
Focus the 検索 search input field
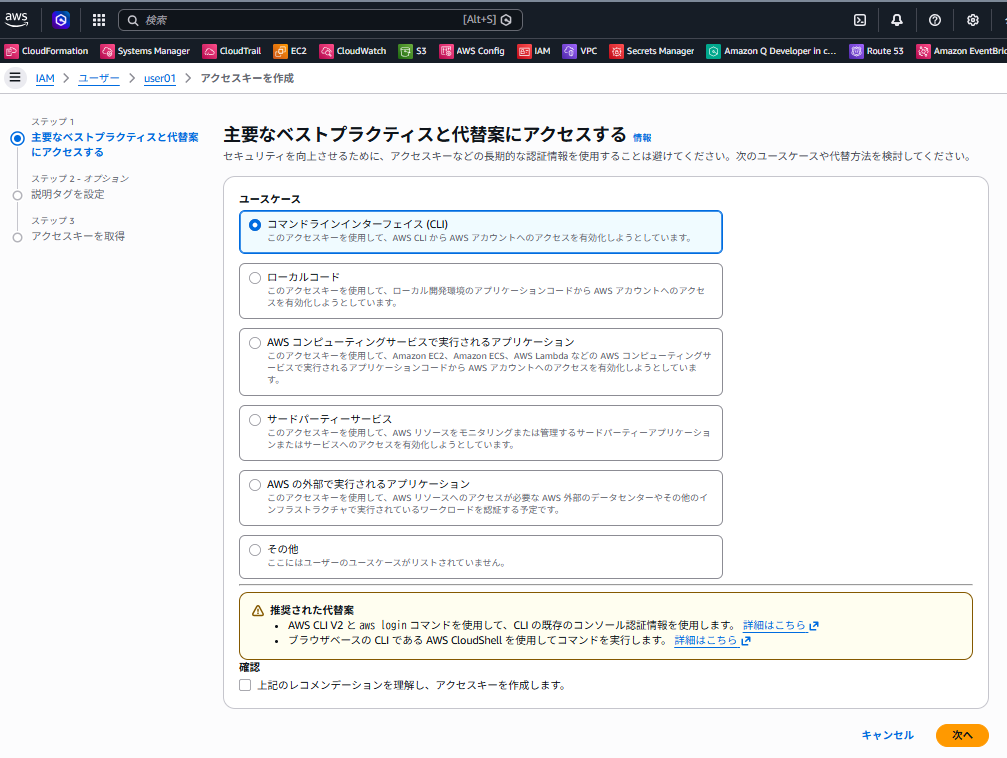click(x=320, y=20)
